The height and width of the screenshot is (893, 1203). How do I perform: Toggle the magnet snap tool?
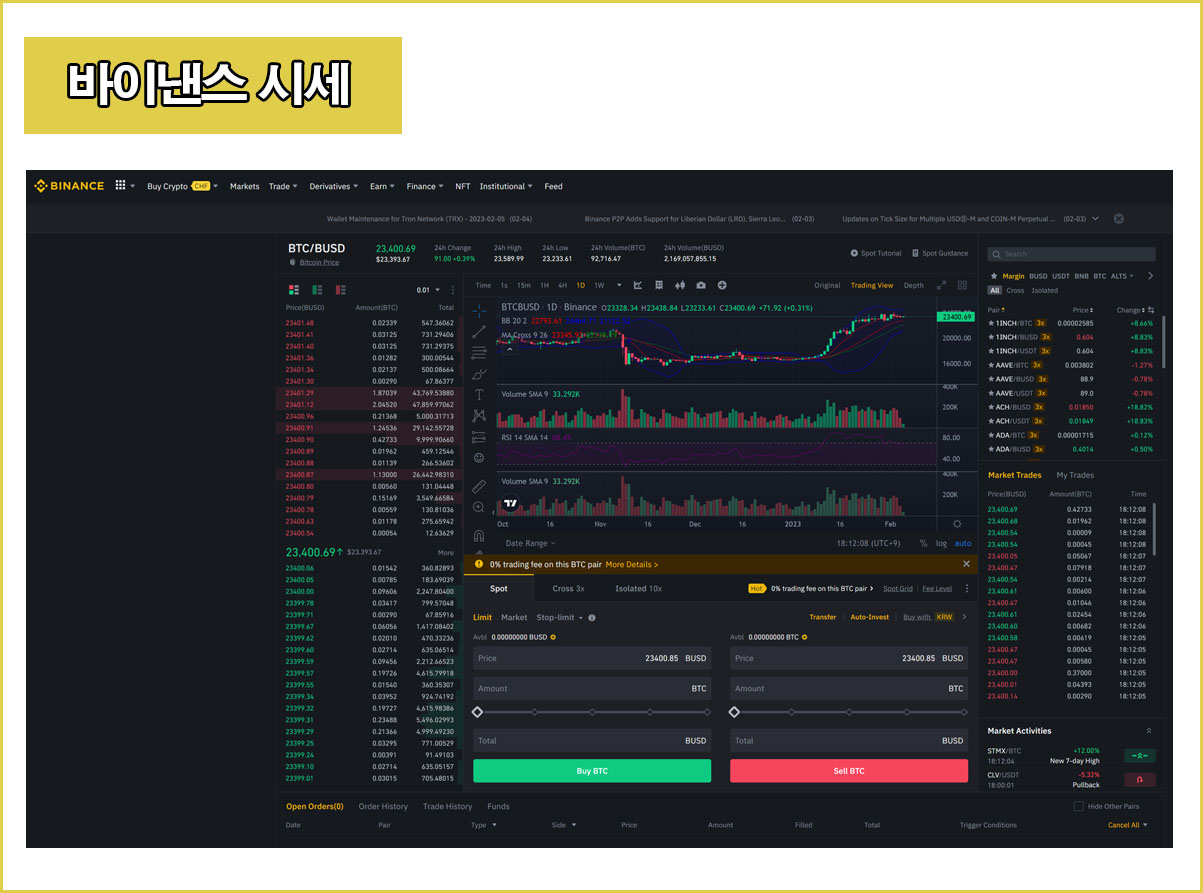click(x=479, y=536)
